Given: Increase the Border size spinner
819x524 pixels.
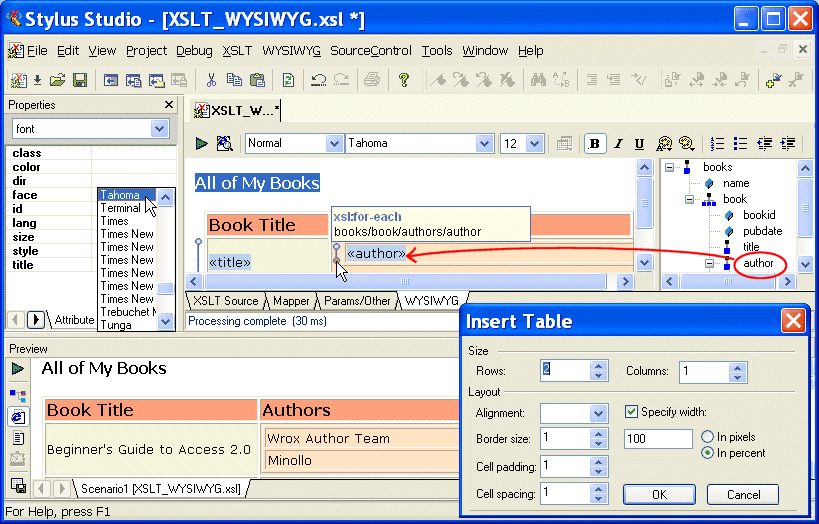Looking at the screenshot, I should 599,433.
